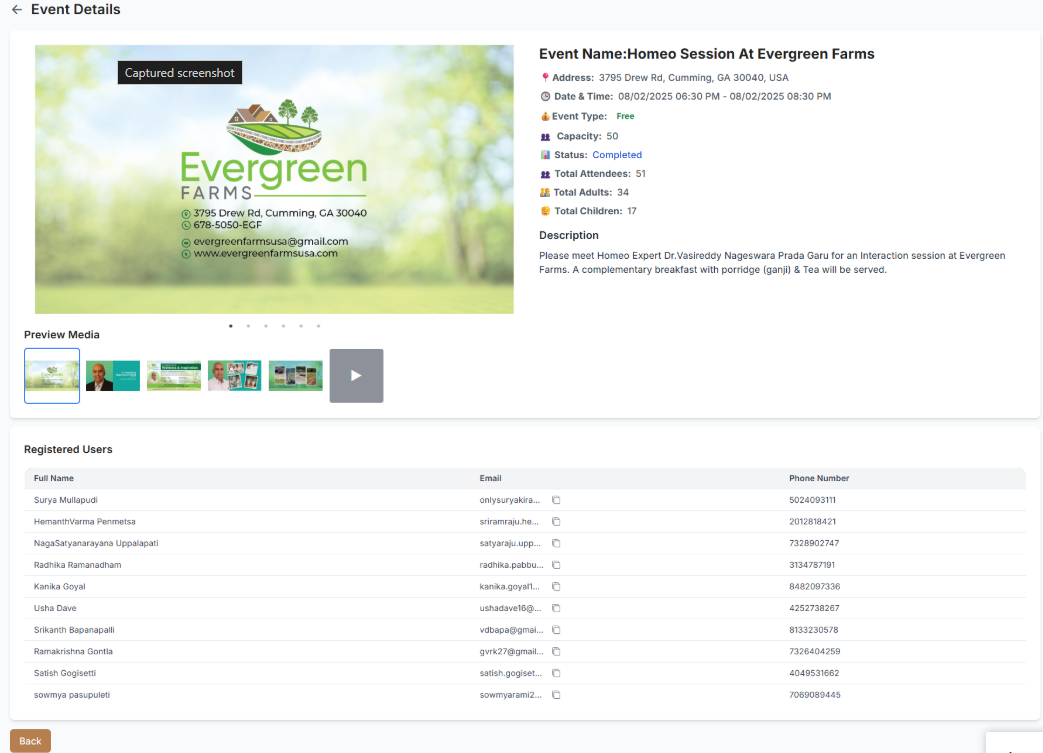The width and height of the screenshot is (1043, 753).
Task: Click the address pin icon
Action: tap(545, 78)
